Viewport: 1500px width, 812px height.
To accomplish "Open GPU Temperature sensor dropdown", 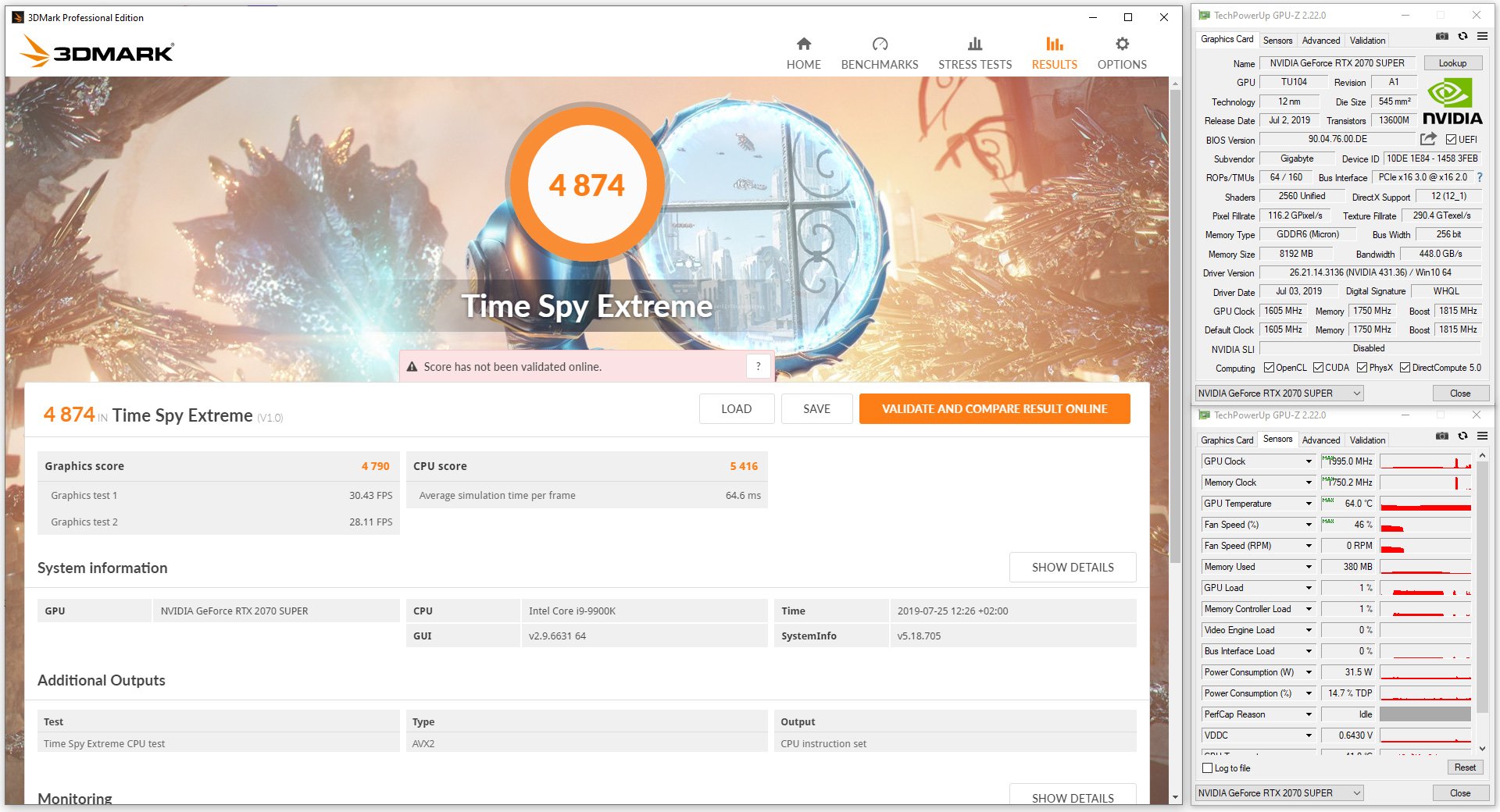I will (x=1309, y=504).
